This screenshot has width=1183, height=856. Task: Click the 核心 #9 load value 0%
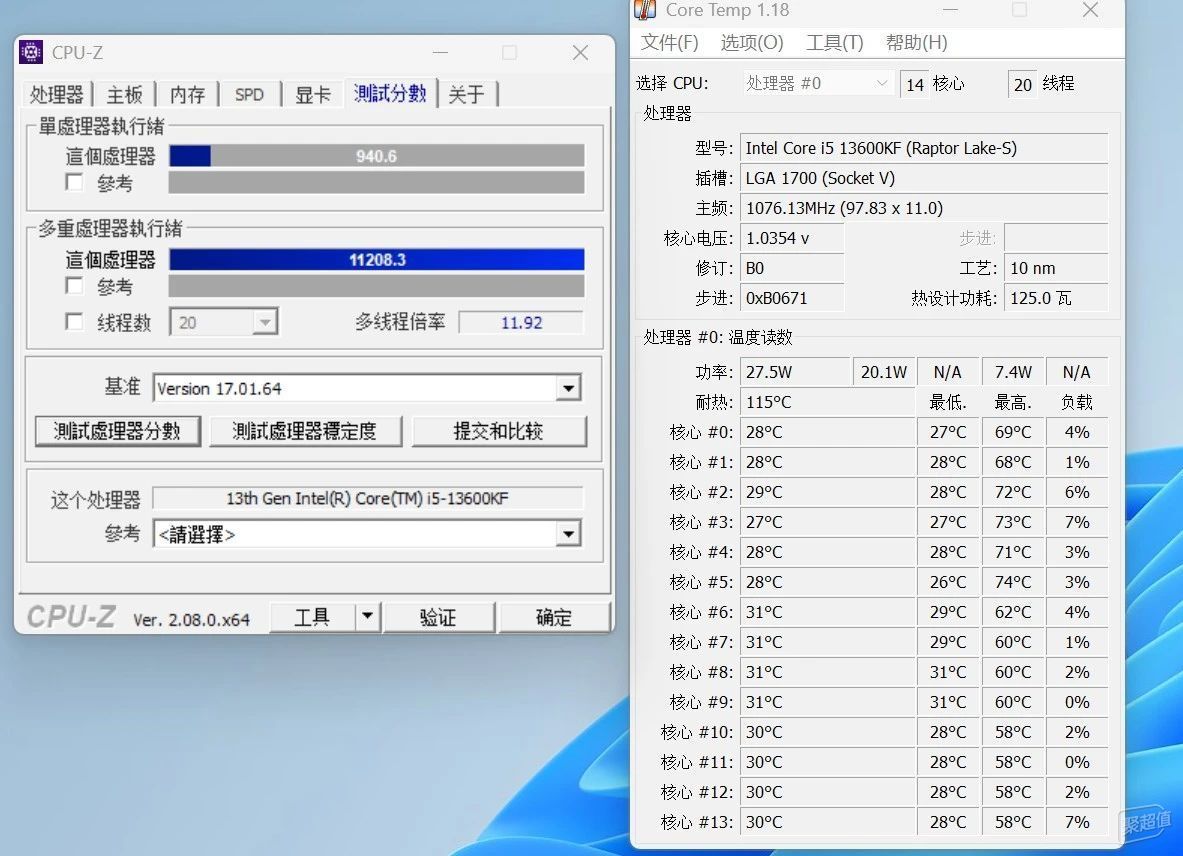pyautogui.click(x=1077, y=702)
